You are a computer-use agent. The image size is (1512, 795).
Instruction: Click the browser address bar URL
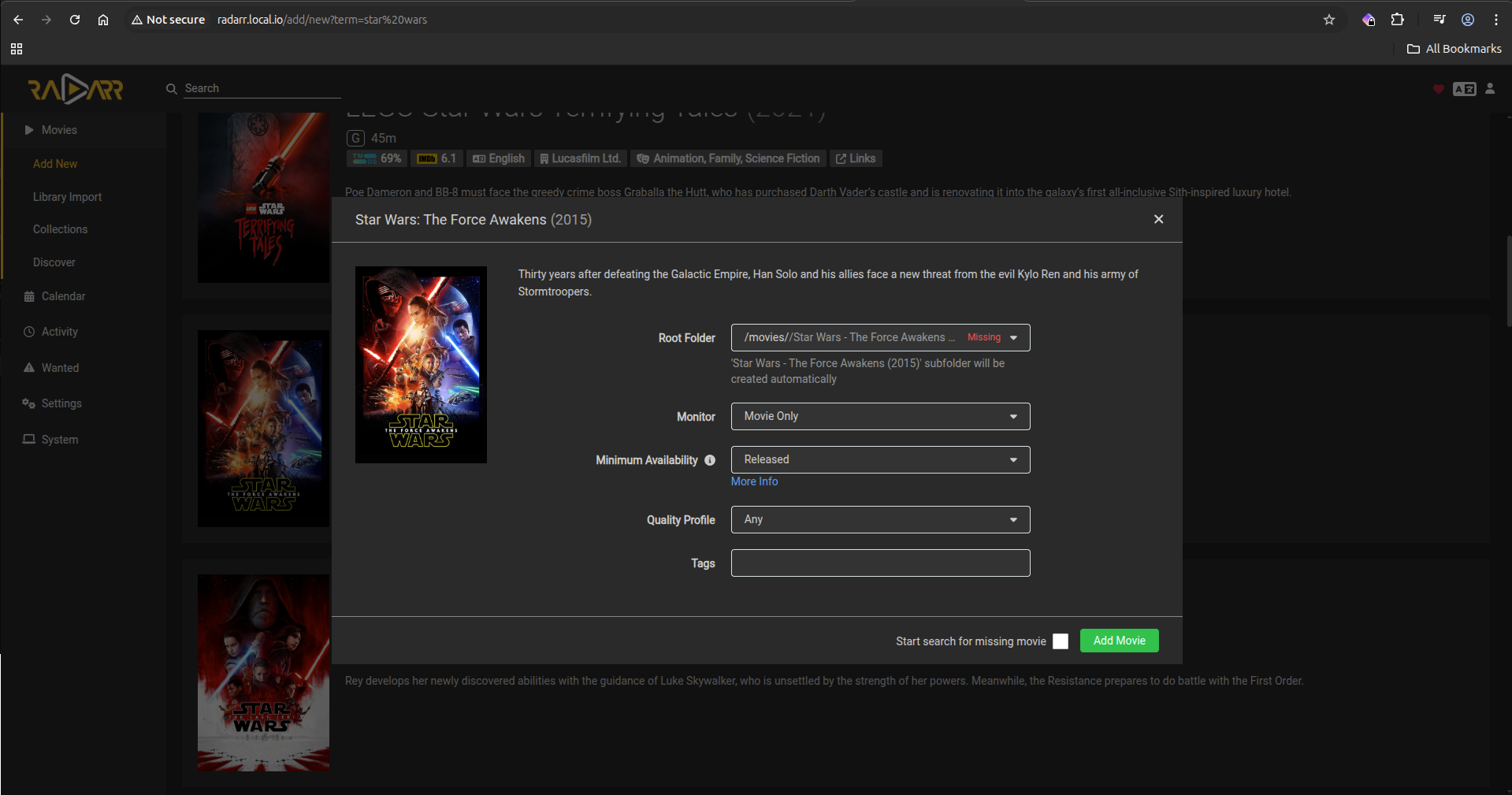pos(322,20)
